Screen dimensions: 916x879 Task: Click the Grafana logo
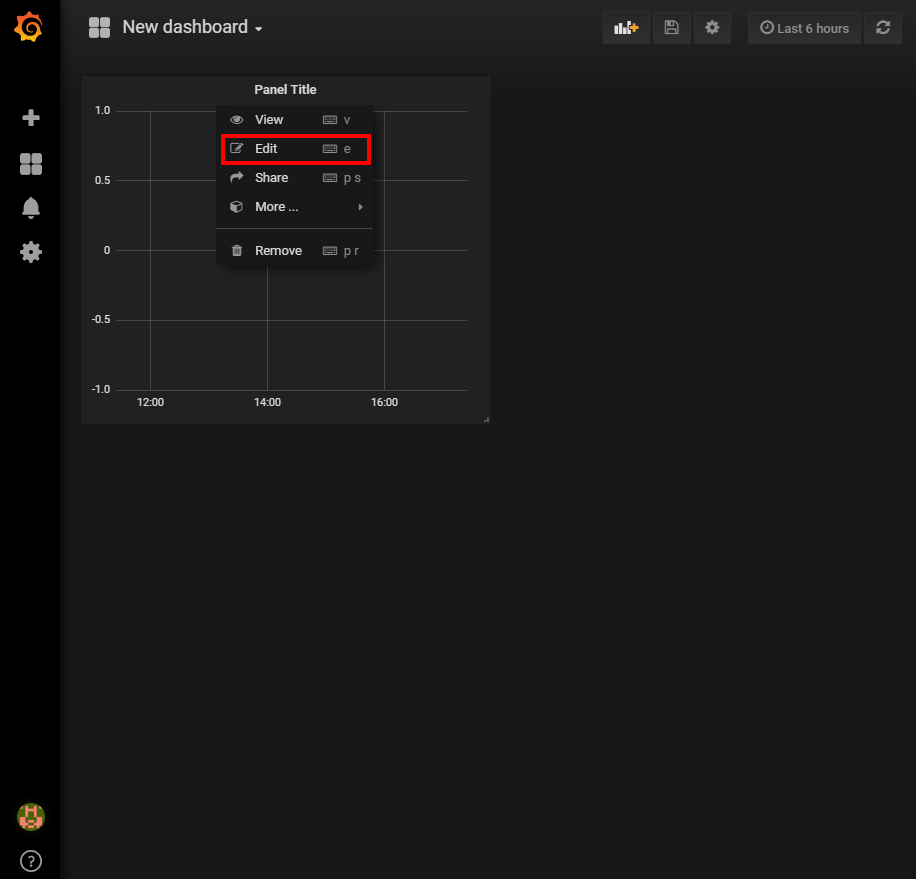point(29,27)
